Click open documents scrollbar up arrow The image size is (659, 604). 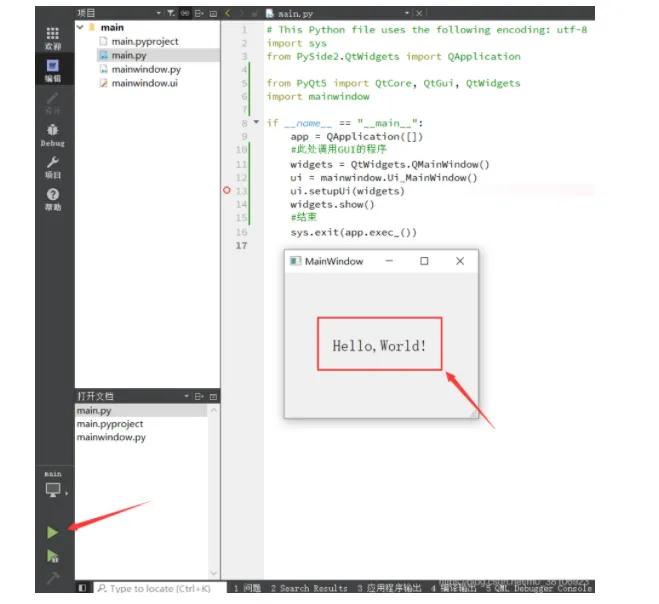(x=214, y=410)
